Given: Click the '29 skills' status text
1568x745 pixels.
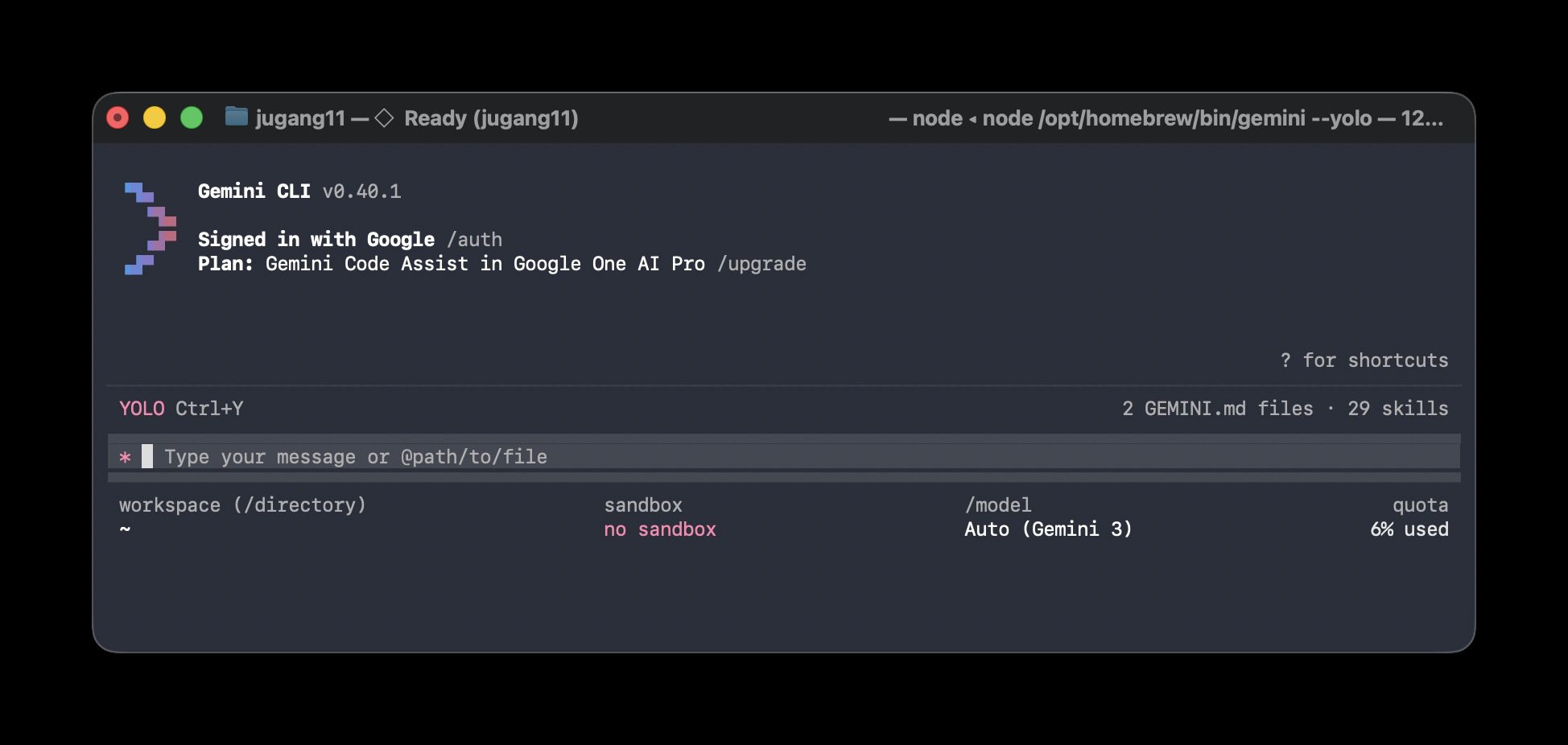Looking at the screenshot, I should tap(1398, 409).
